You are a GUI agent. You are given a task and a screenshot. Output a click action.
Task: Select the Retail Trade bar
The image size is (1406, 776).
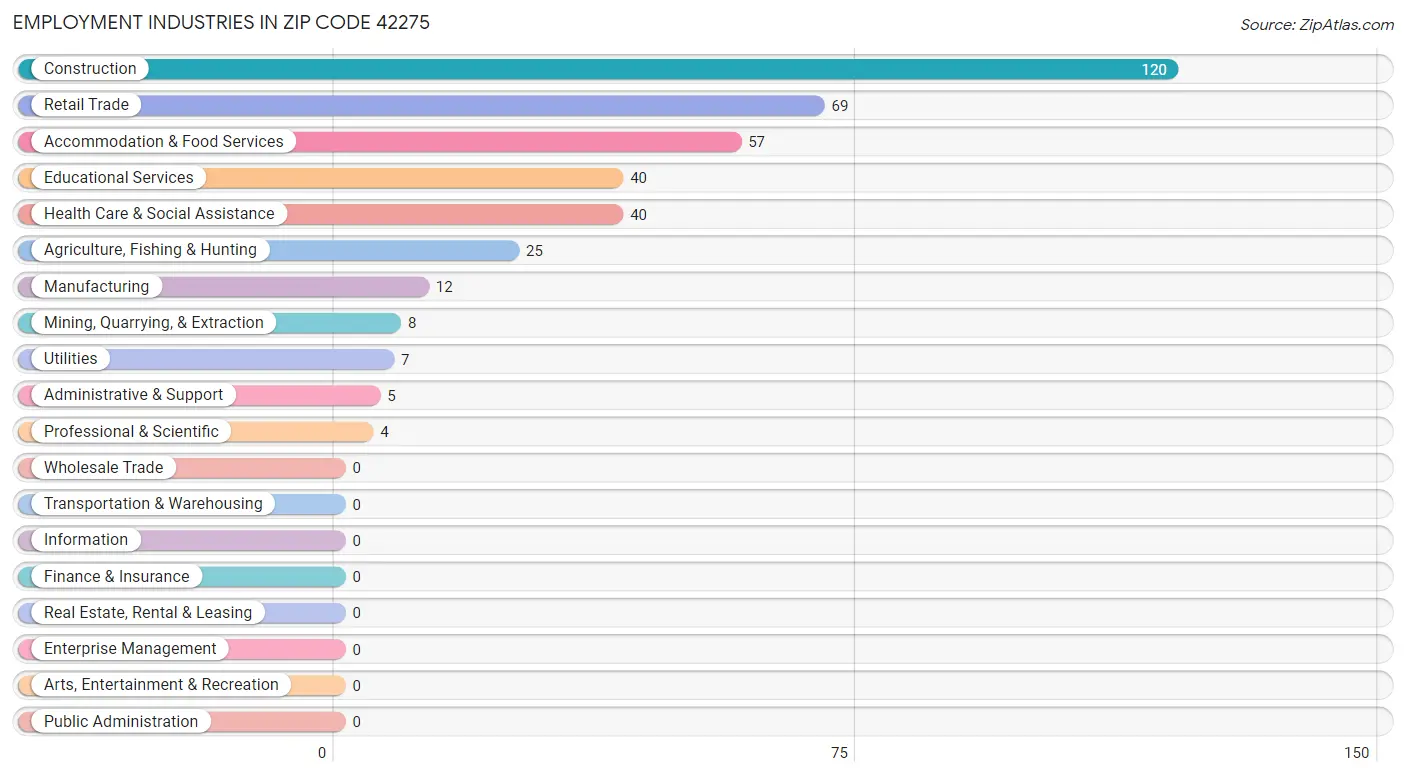pos(421,105)
